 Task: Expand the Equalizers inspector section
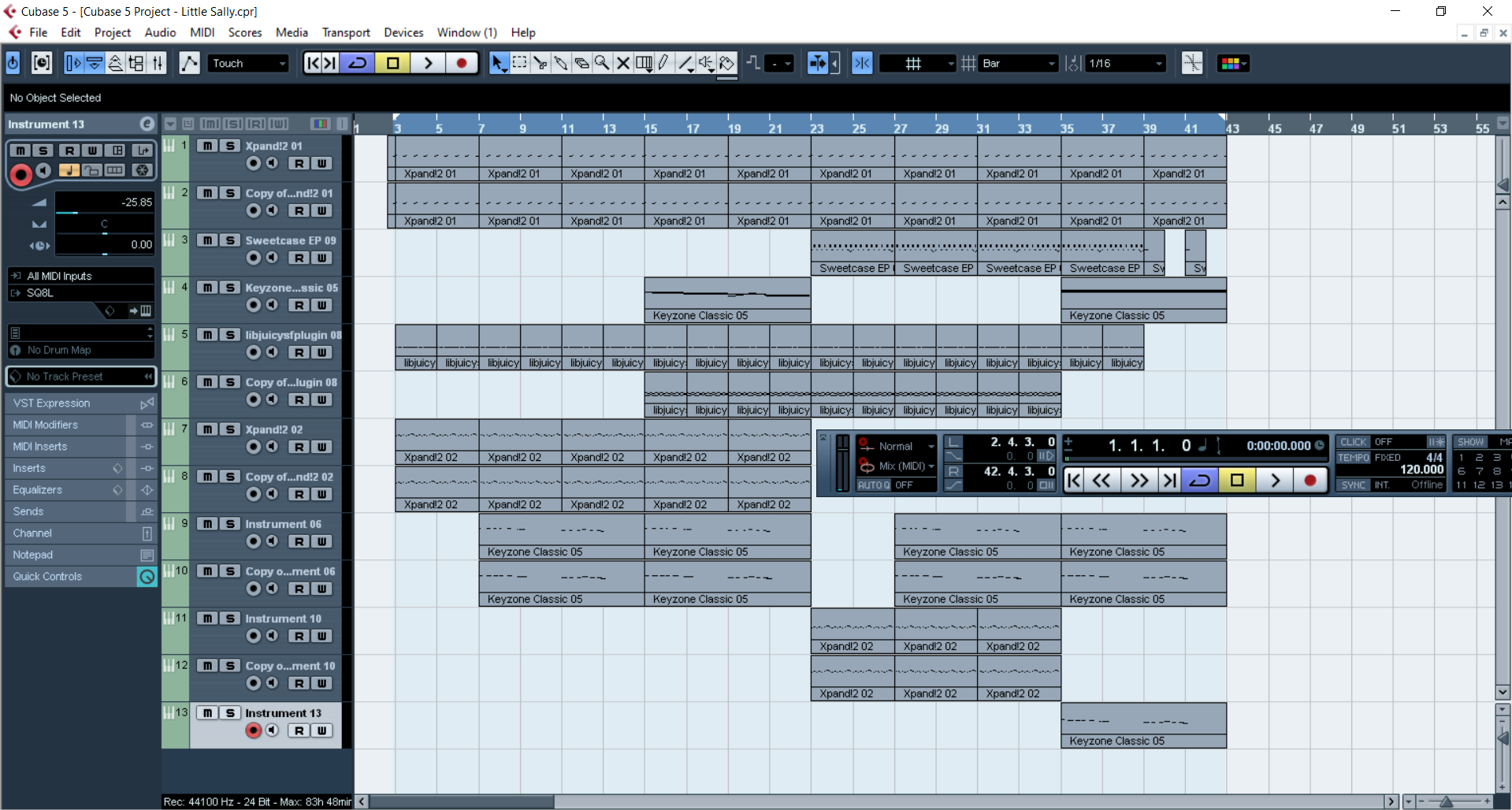tap(82, 490)
